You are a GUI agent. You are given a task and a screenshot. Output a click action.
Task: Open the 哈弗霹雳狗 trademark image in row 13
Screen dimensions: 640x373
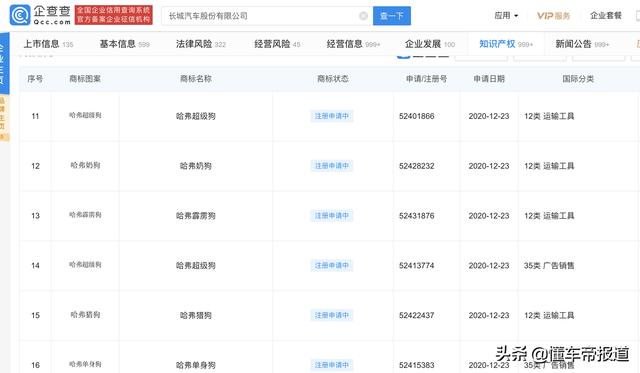pyautogui.click(x=85, y=215)
